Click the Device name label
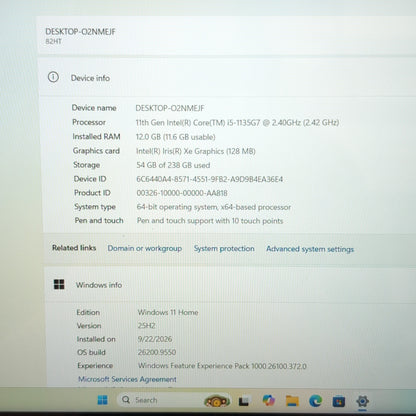 [x=94, y=108]
